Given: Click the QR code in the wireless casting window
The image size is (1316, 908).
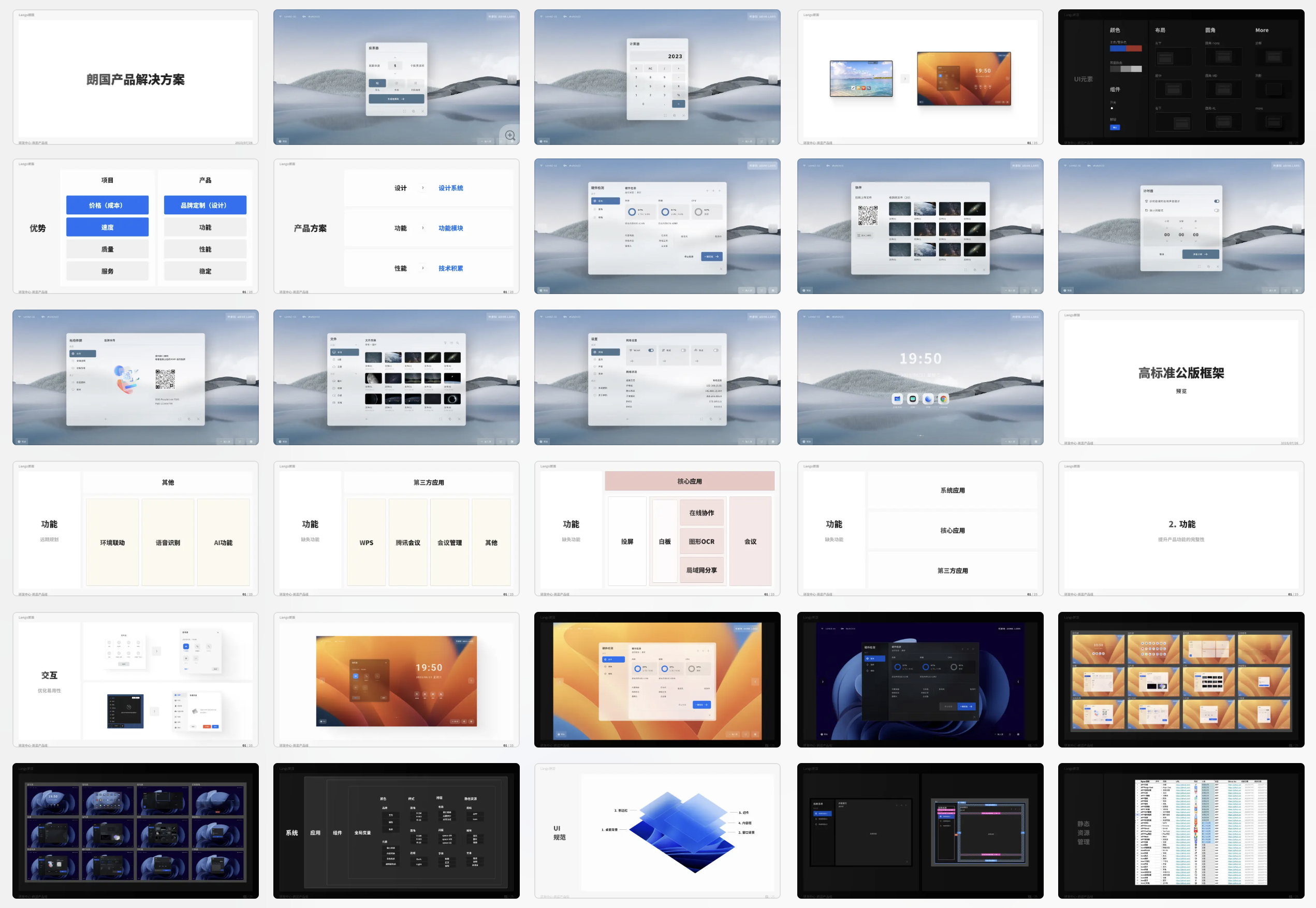Looking at the screenshot, I should 165,379.
